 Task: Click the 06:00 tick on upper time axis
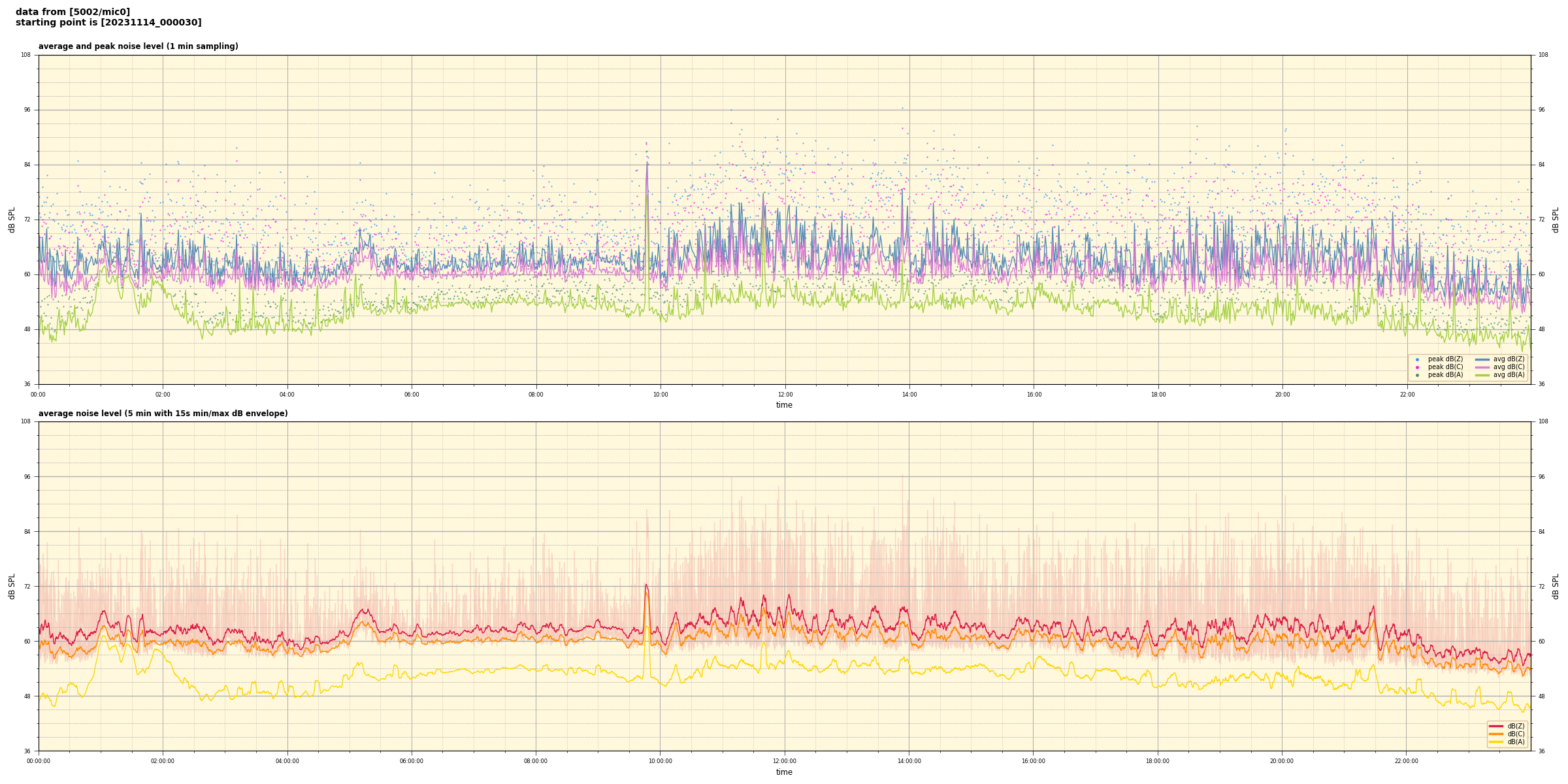click(x=412, y=395)
